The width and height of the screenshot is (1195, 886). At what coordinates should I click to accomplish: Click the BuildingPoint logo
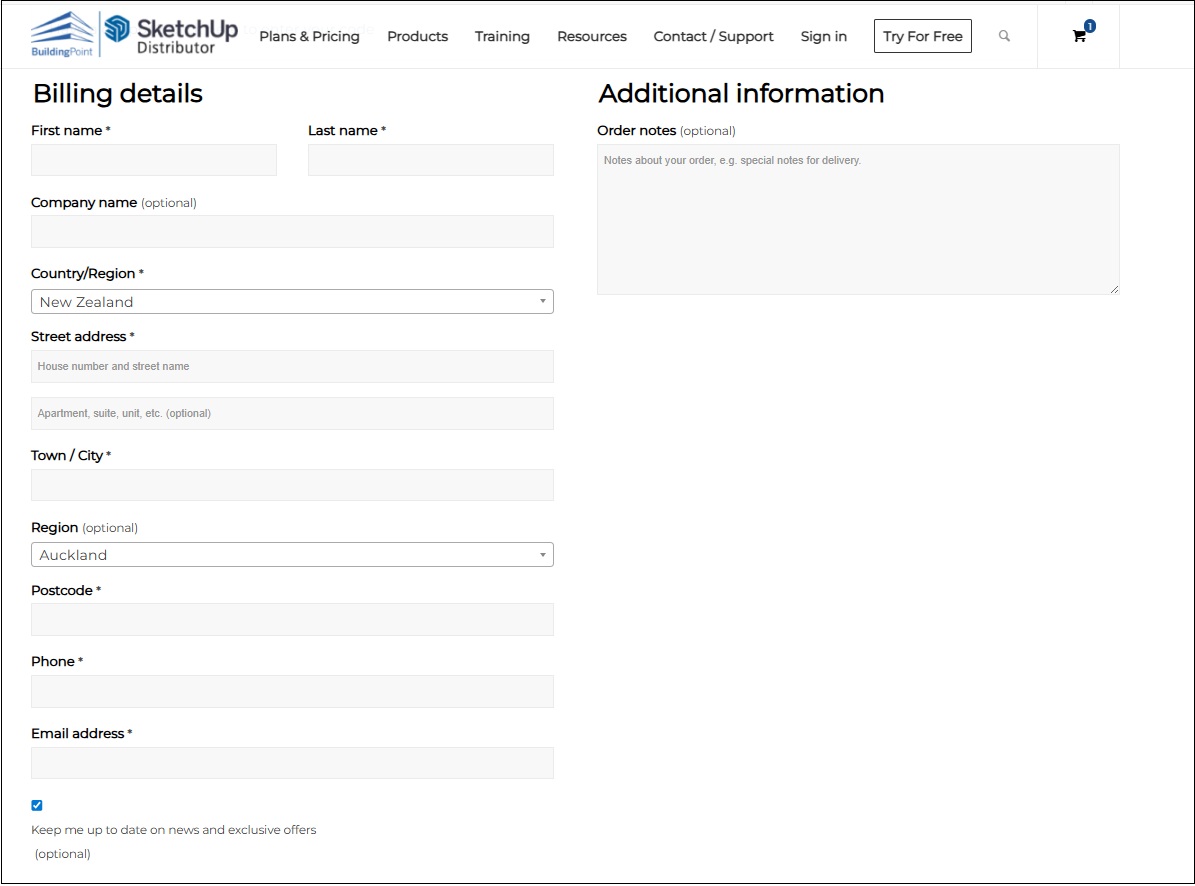tap(62, 34)
